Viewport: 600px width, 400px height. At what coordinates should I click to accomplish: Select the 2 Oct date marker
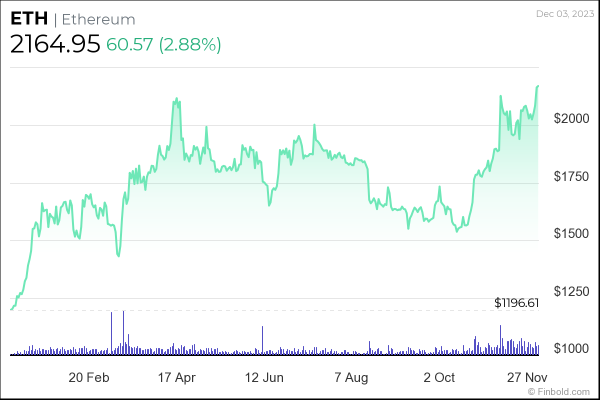point(439,377)
